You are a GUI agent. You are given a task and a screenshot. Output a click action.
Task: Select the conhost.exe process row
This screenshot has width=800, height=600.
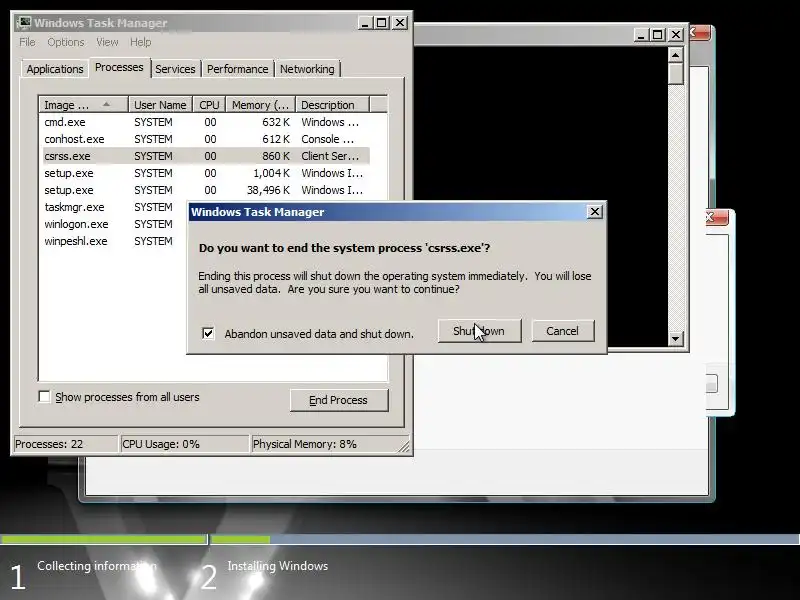pos(206,139)
